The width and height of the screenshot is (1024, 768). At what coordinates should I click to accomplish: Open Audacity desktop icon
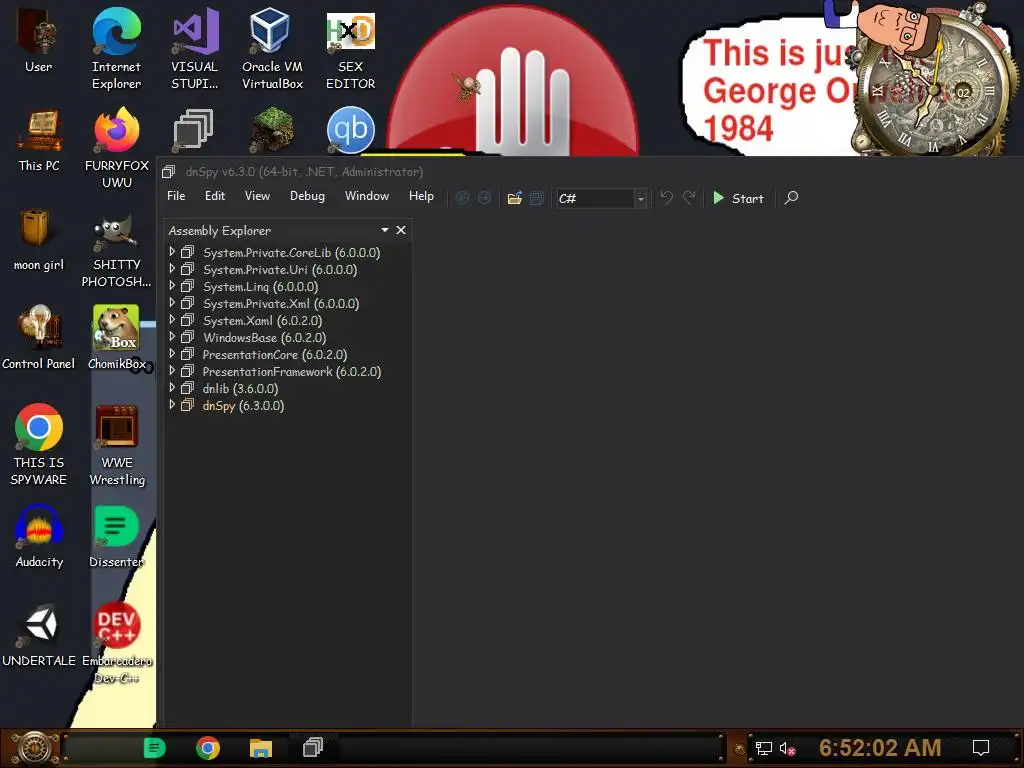pyautogui.click(x=39, y=536)
